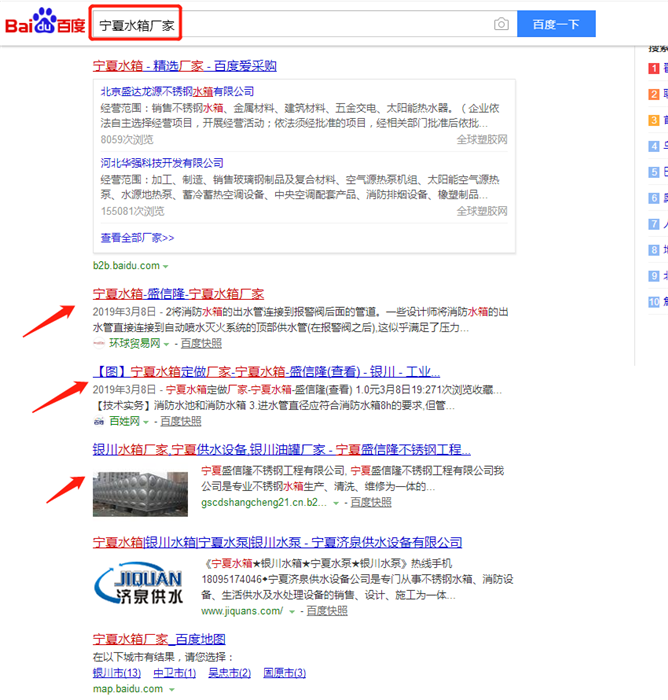Expand dropdown arrow beside map.baidu.com
The image size is (668, 700).
tap(171, 690)
